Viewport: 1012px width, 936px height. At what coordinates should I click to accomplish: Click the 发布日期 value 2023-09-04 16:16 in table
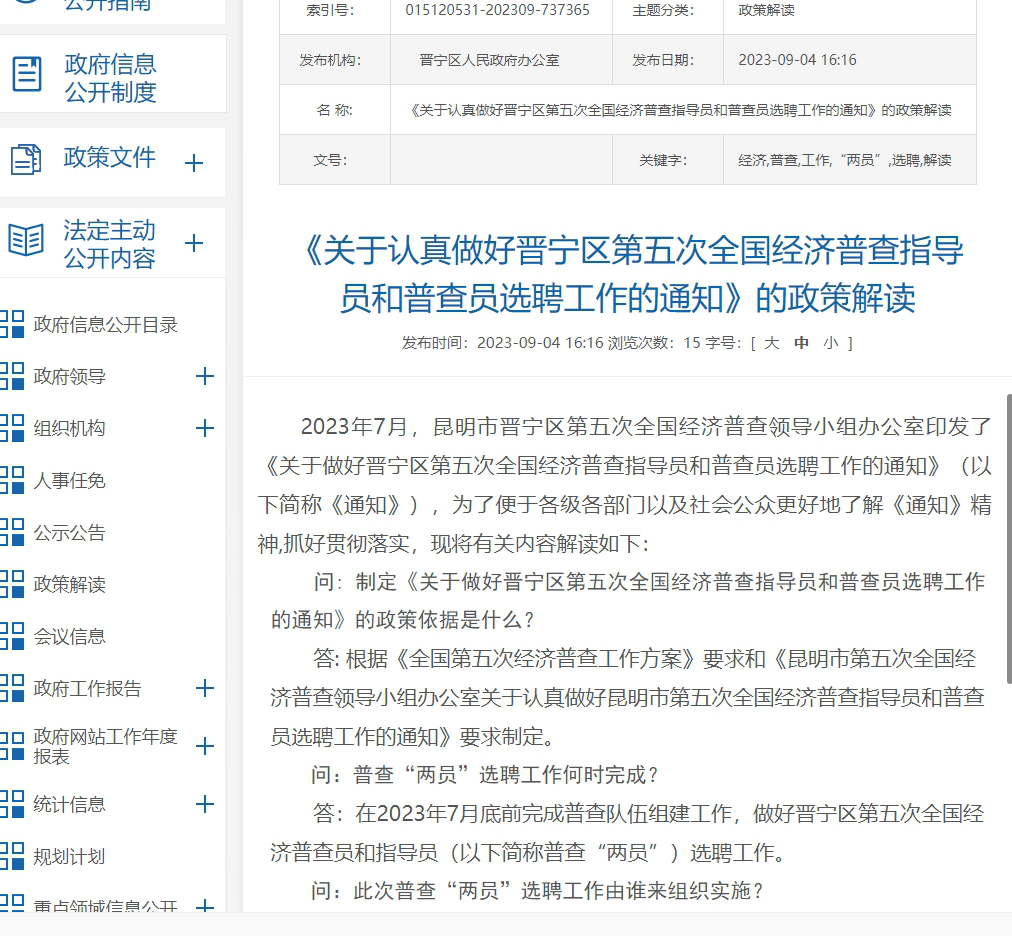797,60
